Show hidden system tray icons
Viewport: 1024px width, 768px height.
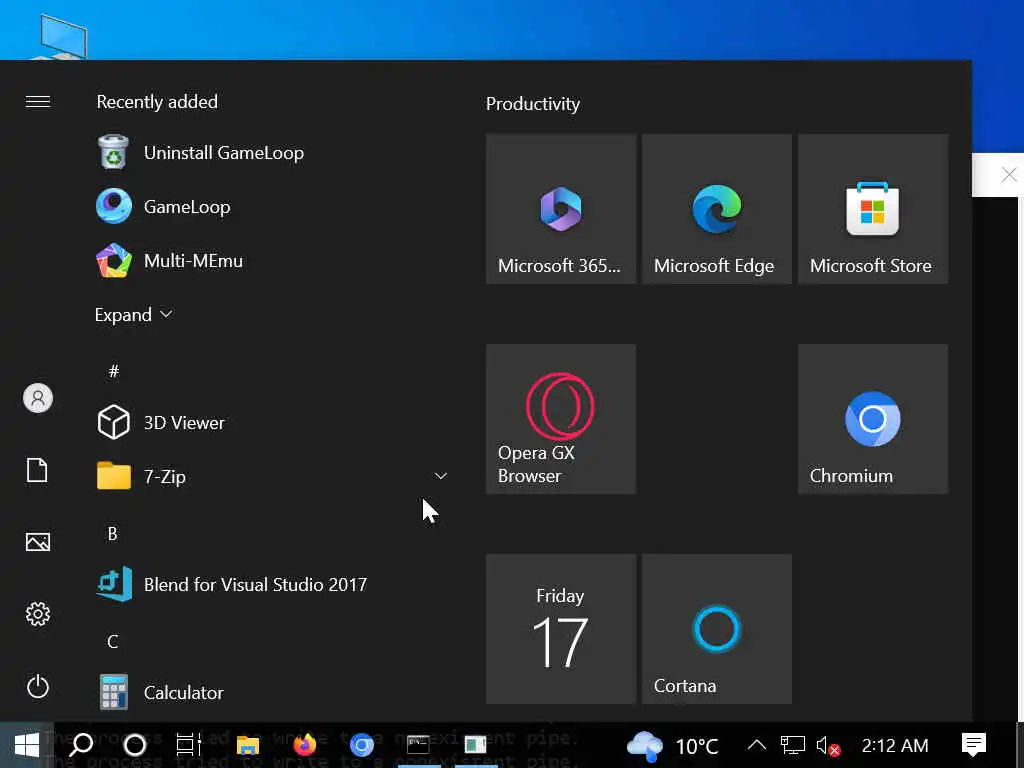[756, 745]
